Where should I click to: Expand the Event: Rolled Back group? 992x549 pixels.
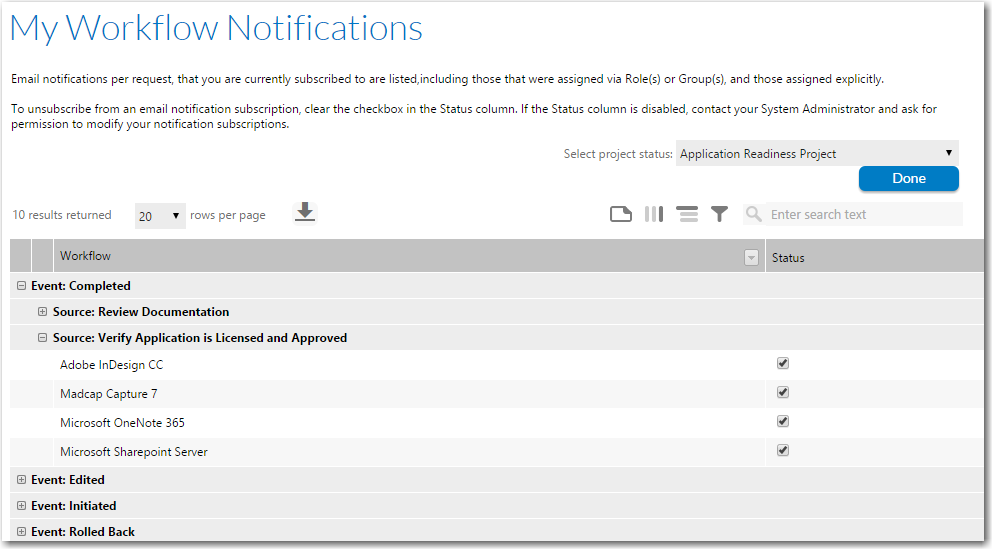click(x=21, y=532)
